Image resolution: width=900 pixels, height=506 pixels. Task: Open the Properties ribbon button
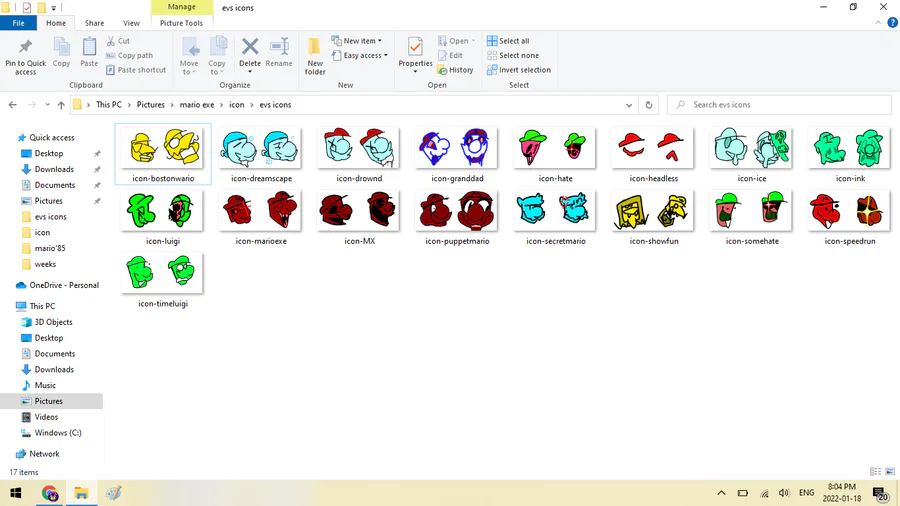point(415,53)
